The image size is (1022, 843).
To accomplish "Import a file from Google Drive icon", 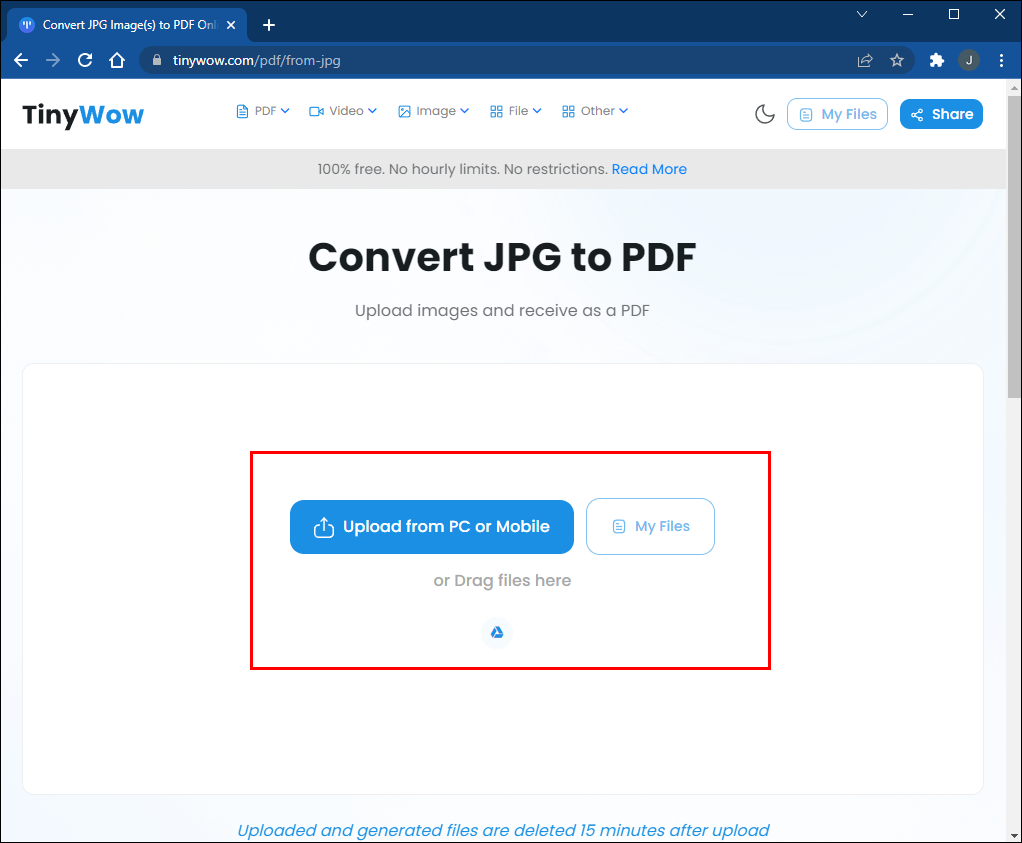I will point(497,632).
